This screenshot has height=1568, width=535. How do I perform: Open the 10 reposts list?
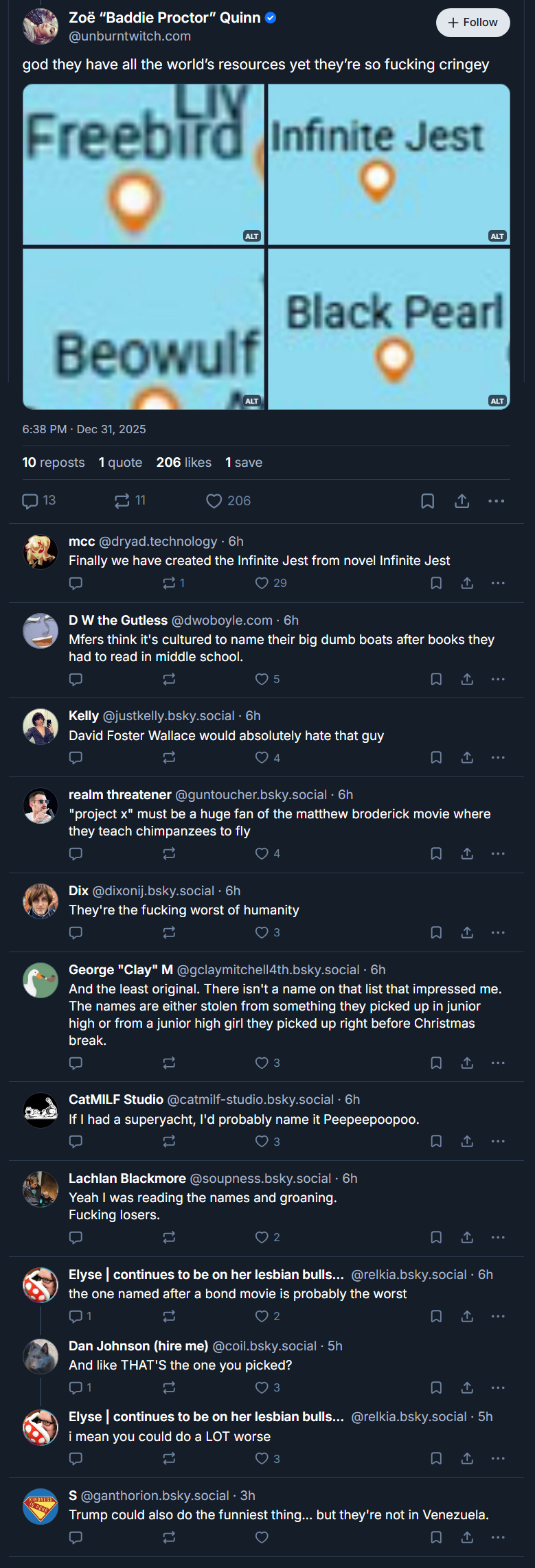point(54,462)
